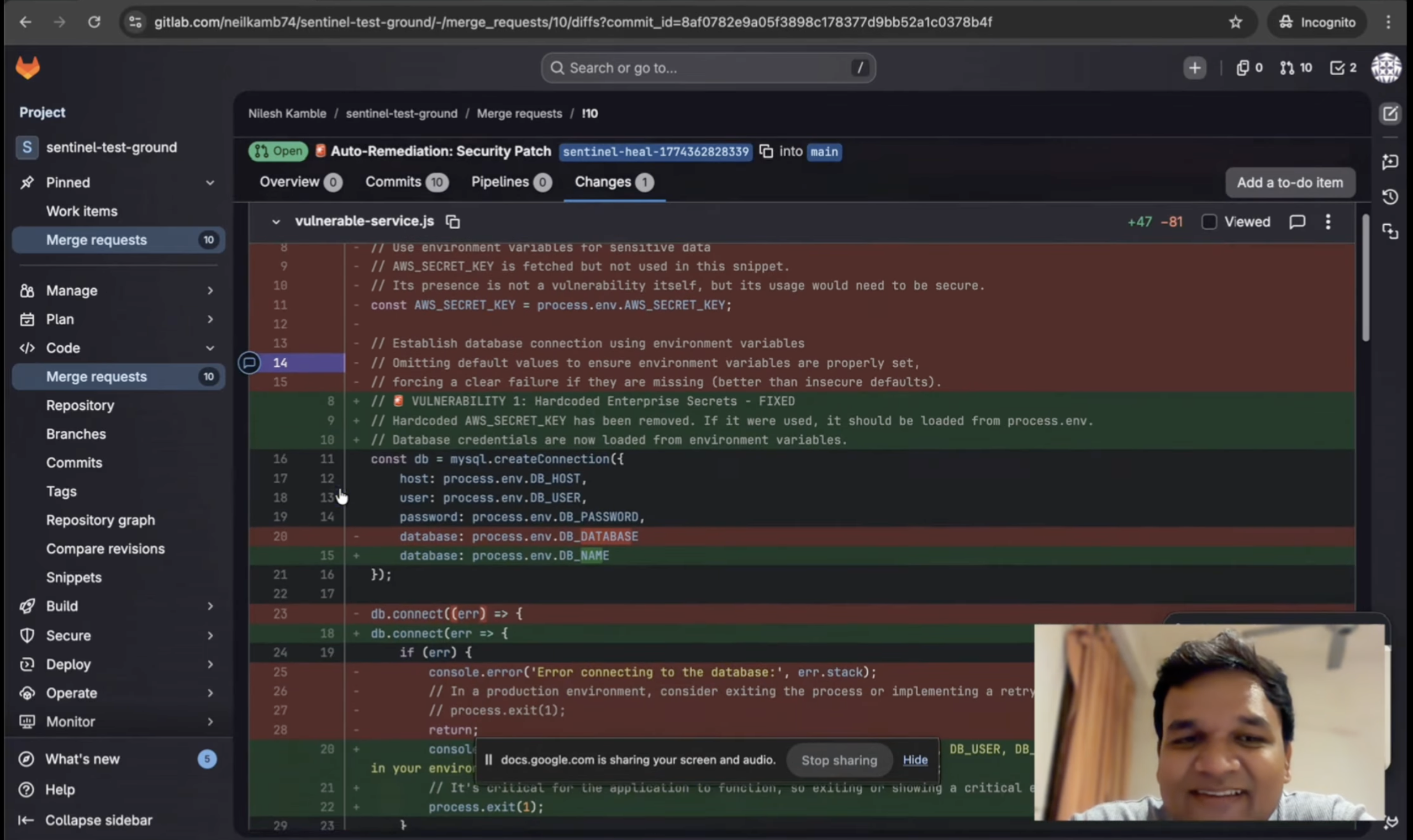The height and width of the screenshot is (840, 1413).
Task: Open assigned merge requests counter icon
Action: point(1295,68)
